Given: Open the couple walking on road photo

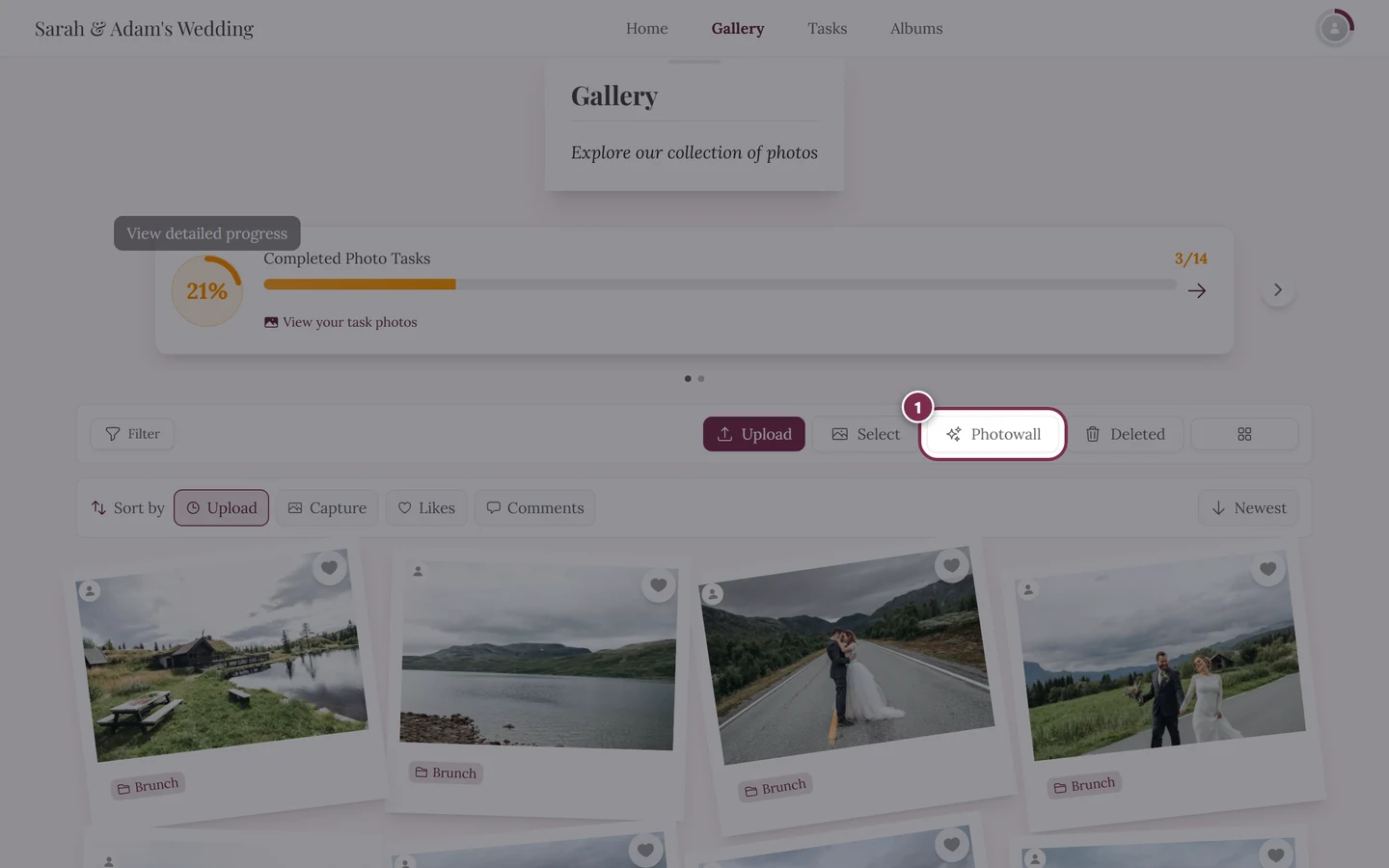Looking at the screenshot, I should (1160, 657).
